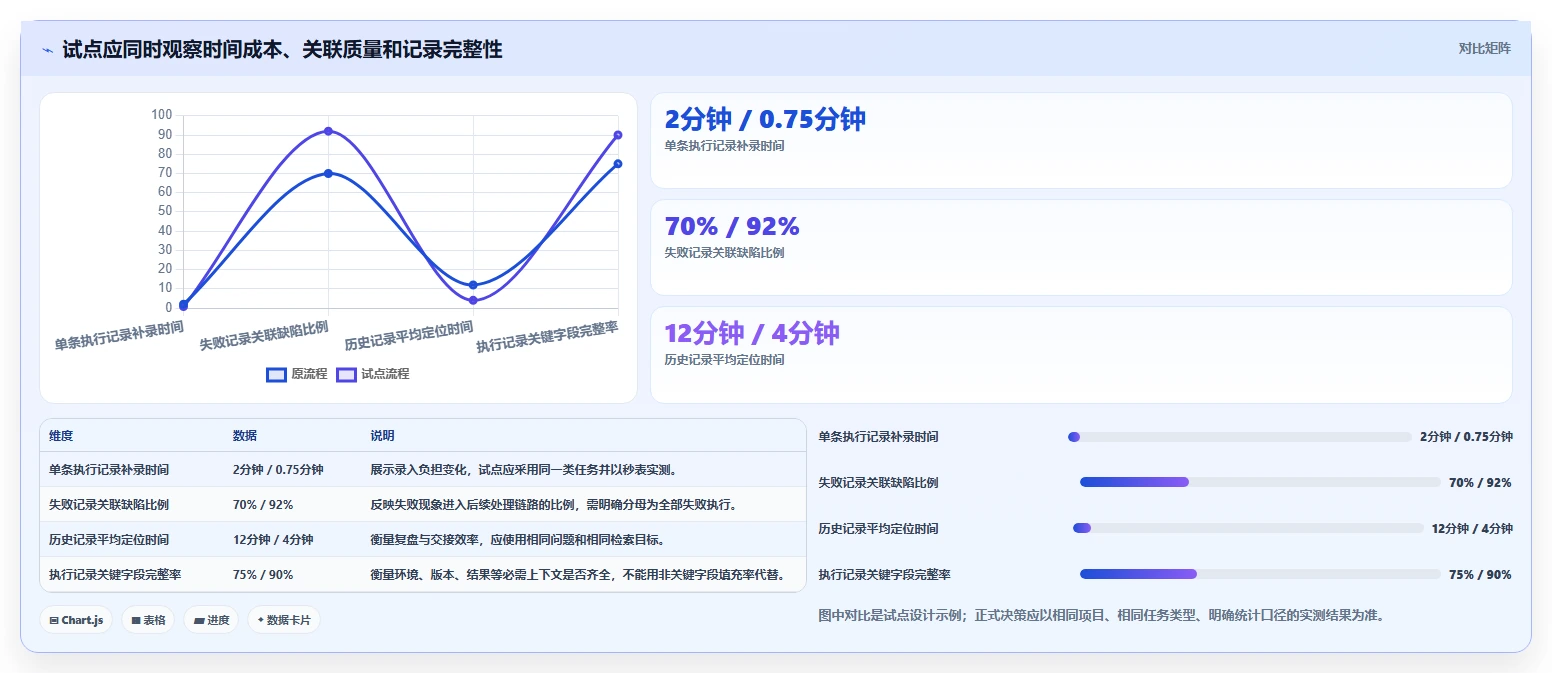This screenshot has width=1552, height=673.
Task: Open the 12分钟 / 4分钟 data card
Action: point(1081,354)
